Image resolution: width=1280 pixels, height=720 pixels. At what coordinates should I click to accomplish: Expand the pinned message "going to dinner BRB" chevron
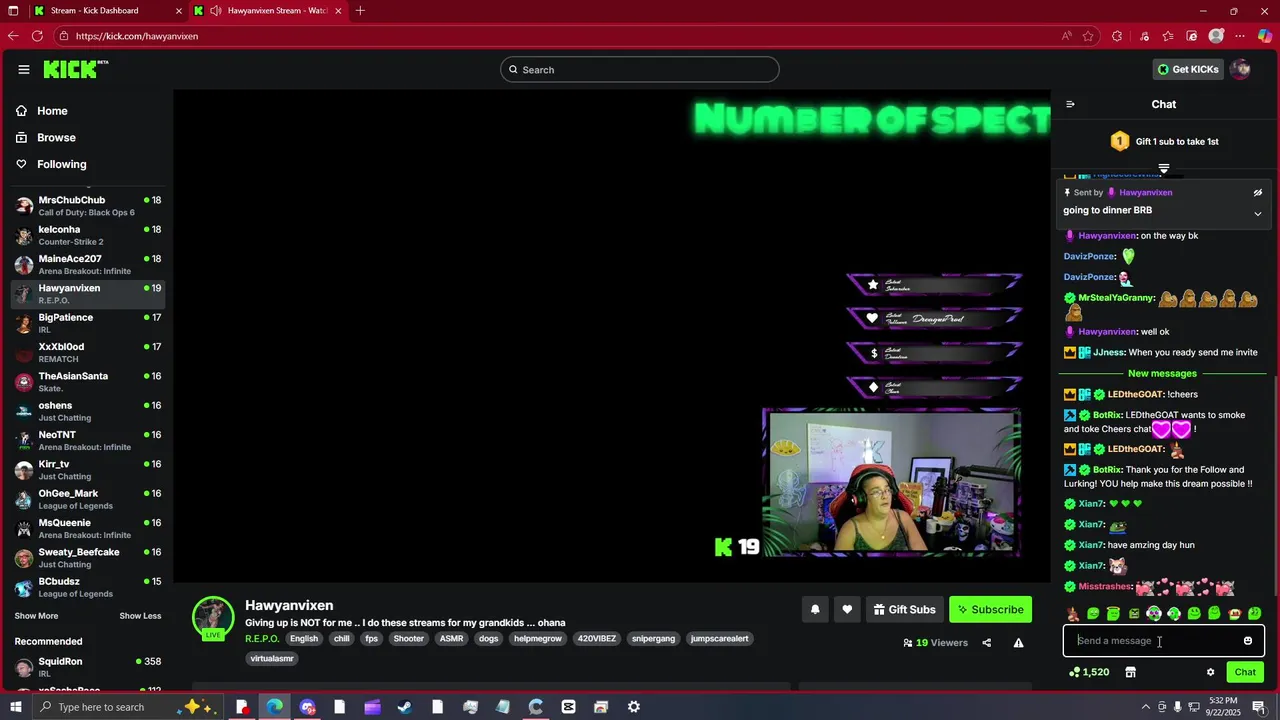[x=1258, y=213]
